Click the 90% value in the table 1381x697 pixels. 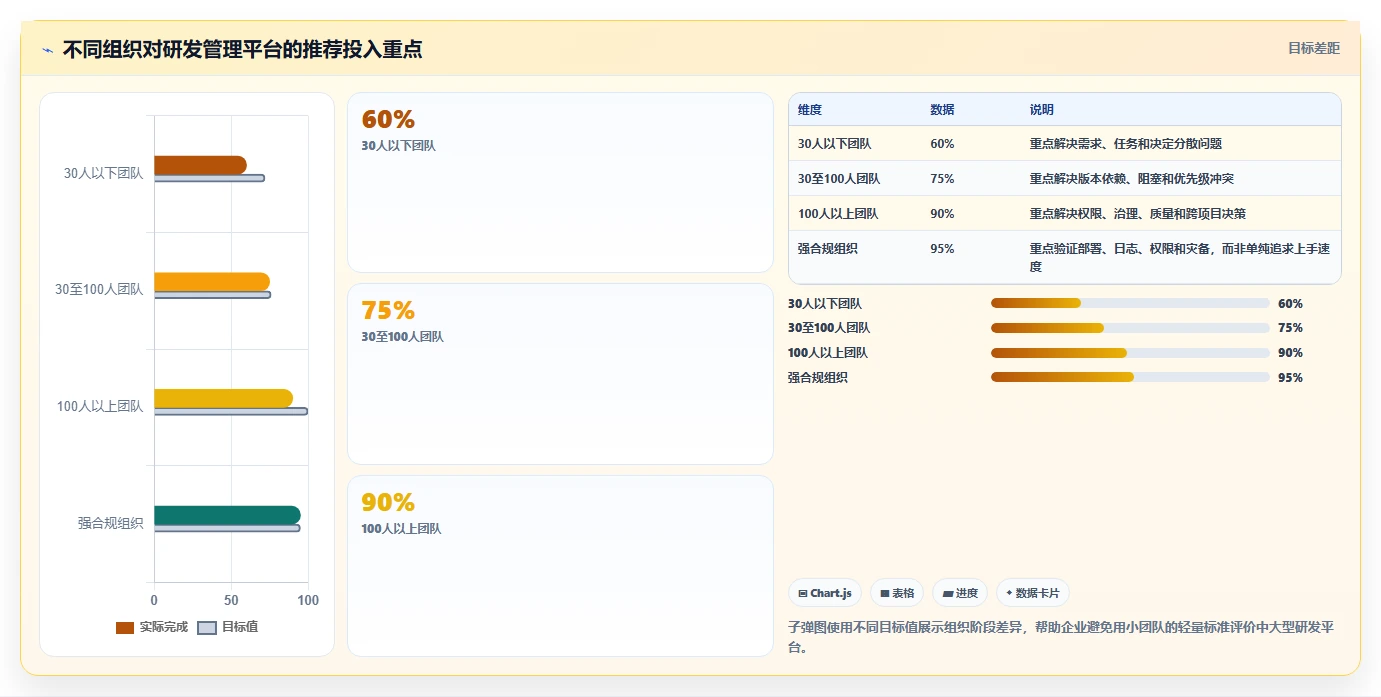(942, 214)
